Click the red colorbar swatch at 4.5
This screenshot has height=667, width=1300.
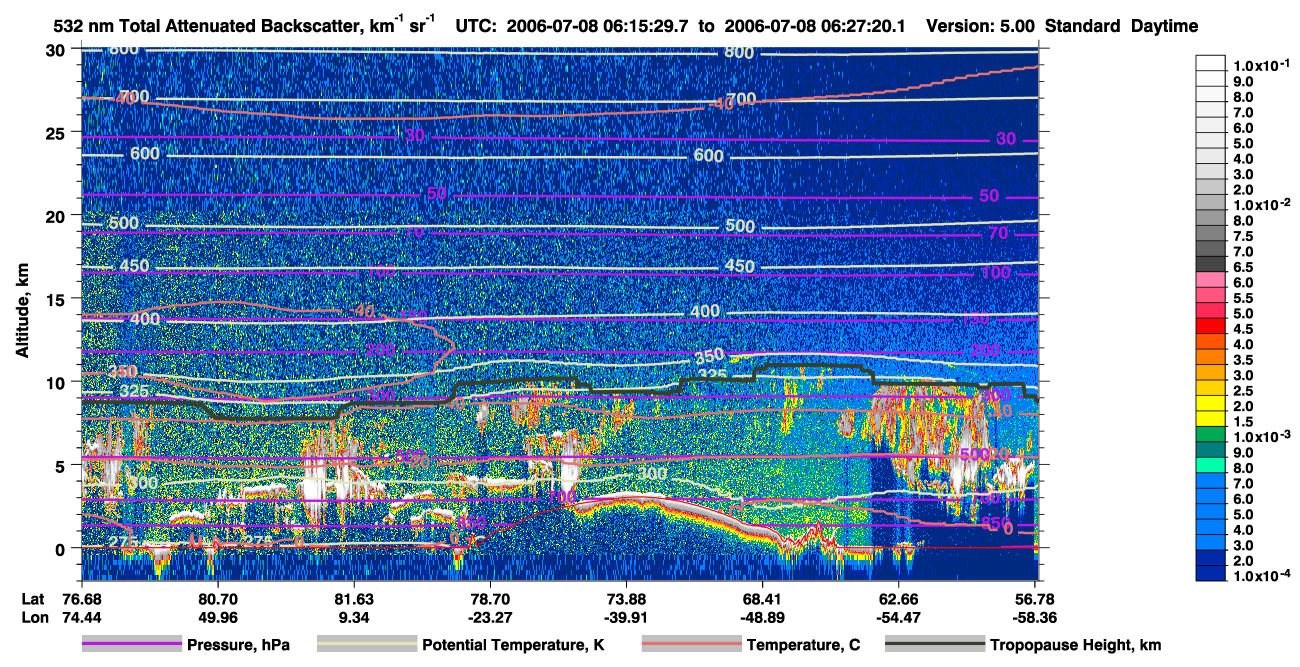pos(1213,325)
